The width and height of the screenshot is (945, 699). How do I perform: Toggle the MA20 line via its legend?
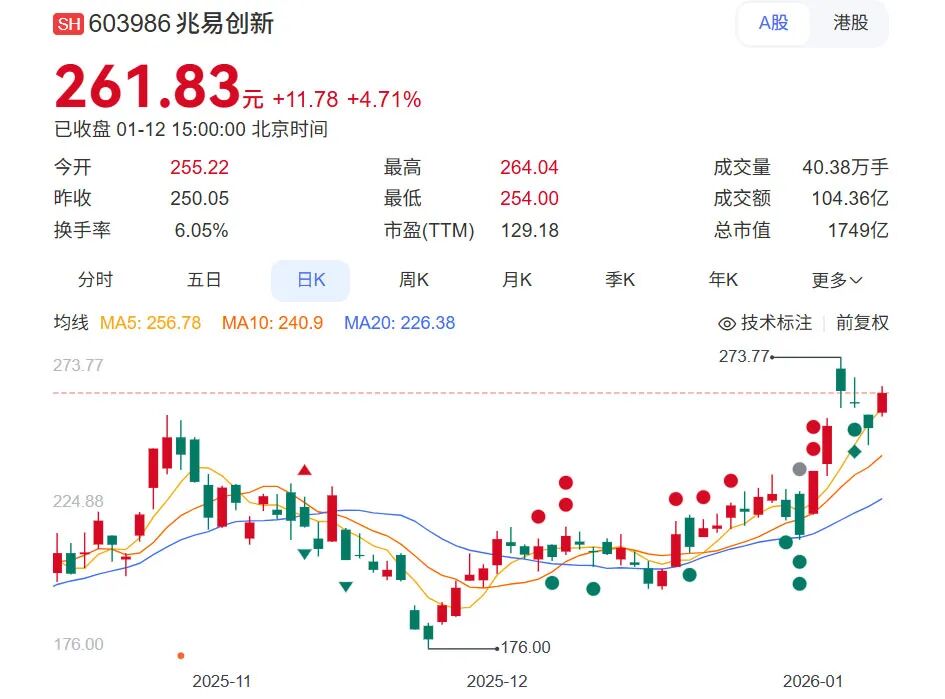pyautogui.click(x=399, y=324)
